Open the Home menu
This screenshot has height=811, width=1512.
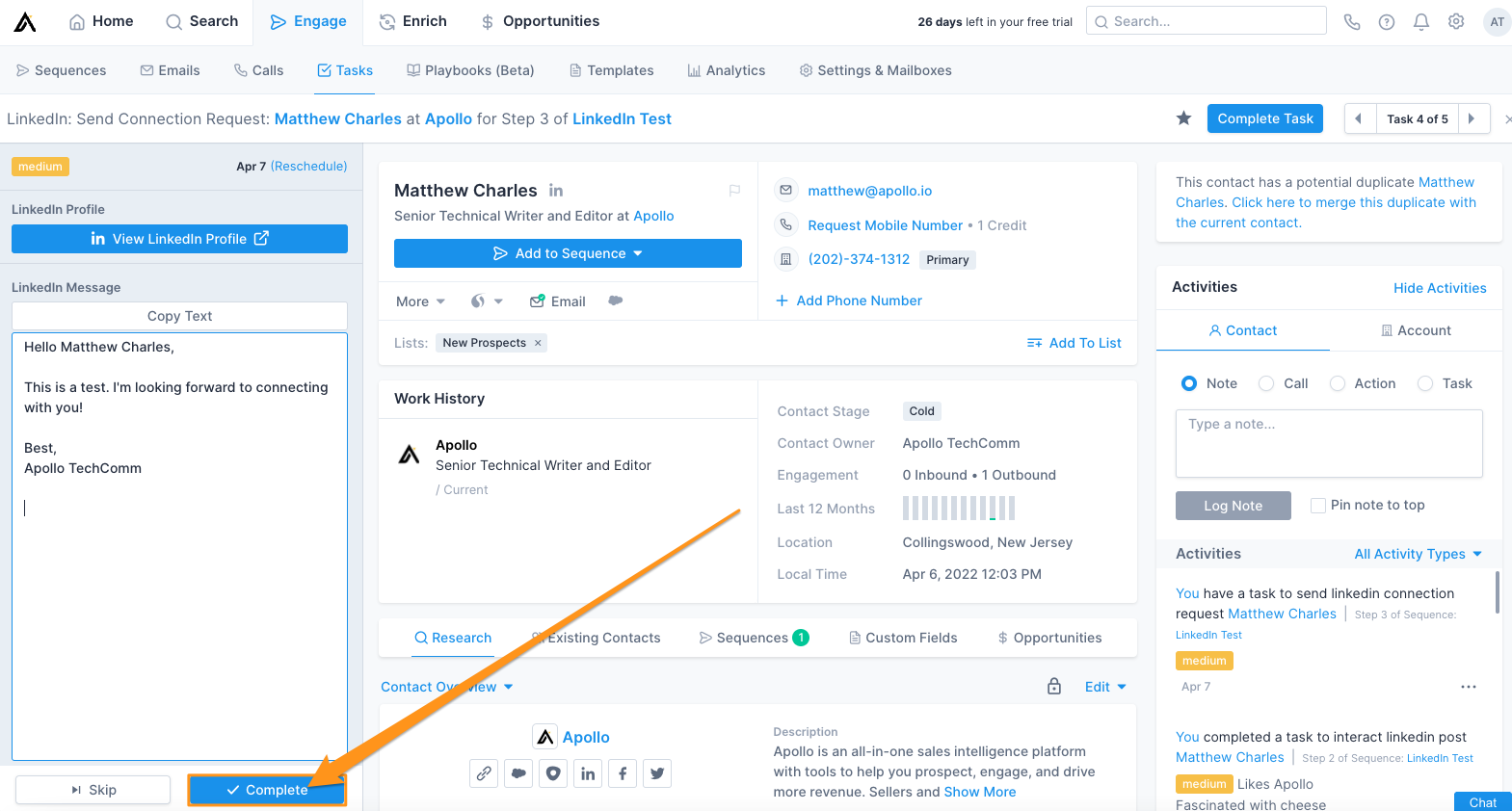101,21
